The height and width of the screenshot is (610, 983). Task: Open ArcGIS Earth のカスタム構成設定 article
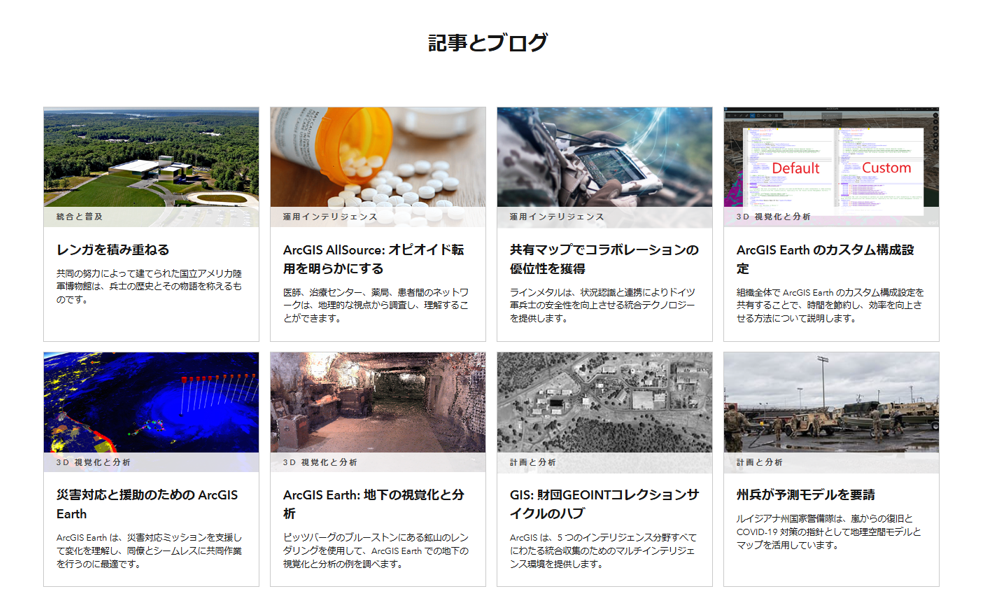point(825,259)
